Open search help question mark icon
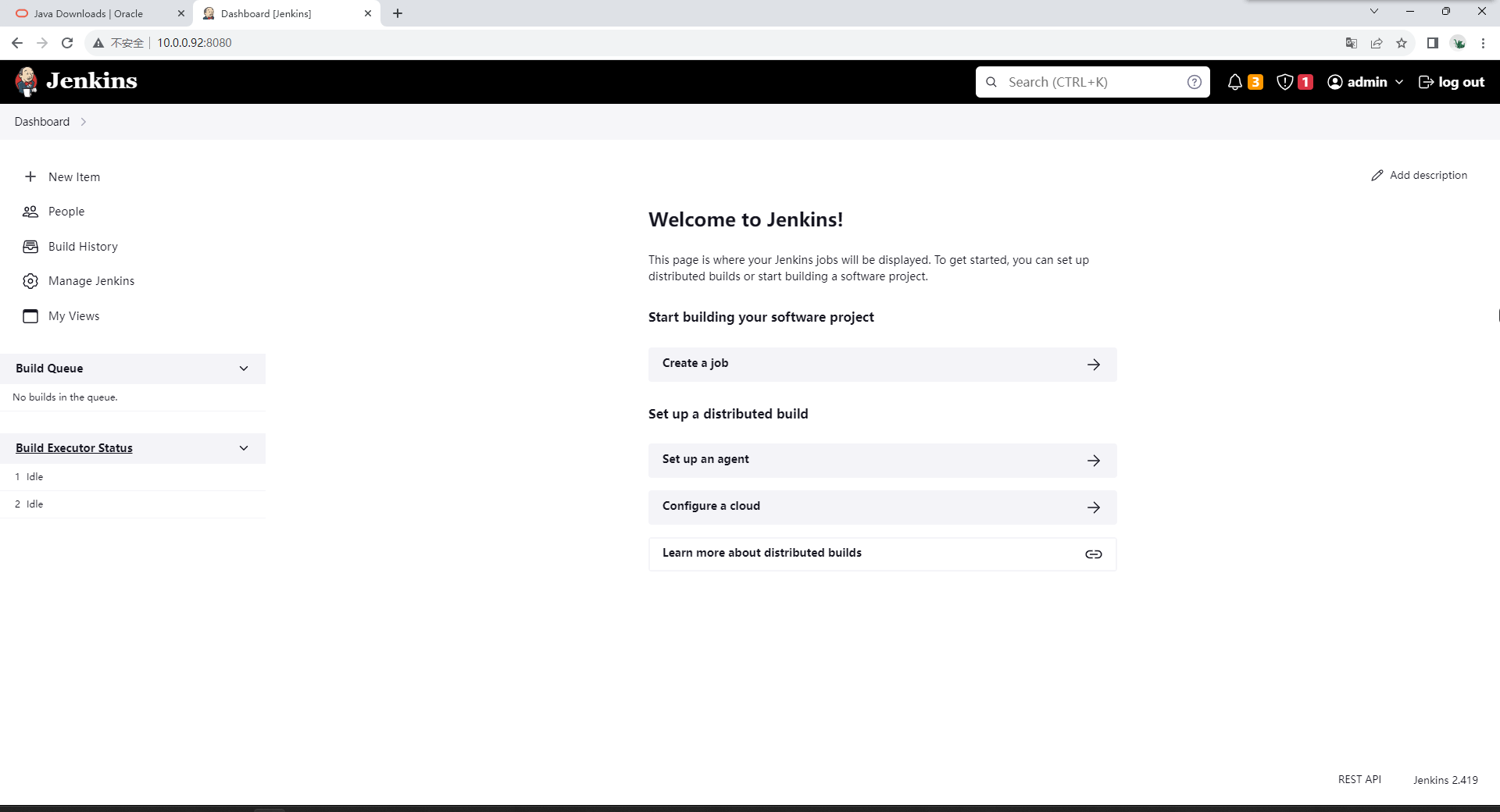The width and height of the screenshot is (1500, 812). [x=1194, y=82]
